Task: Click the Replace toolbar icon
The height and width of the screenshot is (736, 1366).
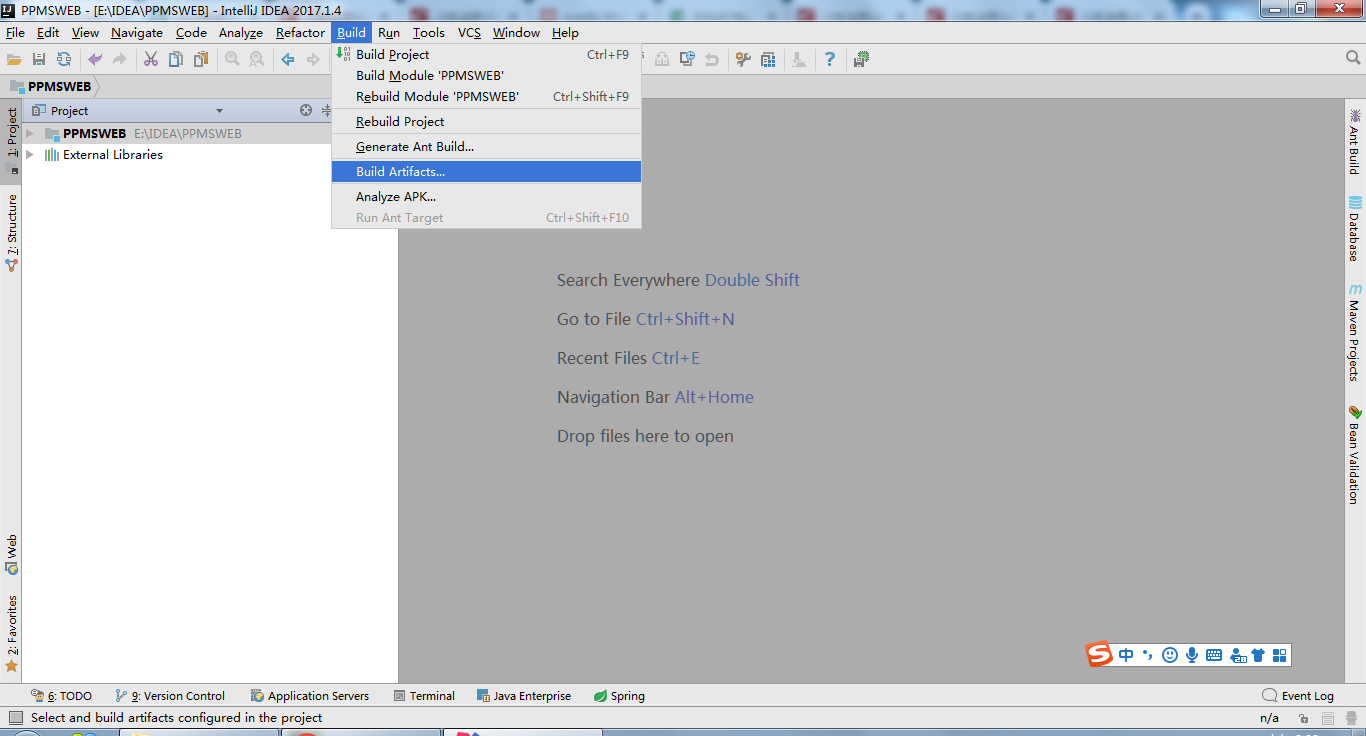Action: point(257,60)
